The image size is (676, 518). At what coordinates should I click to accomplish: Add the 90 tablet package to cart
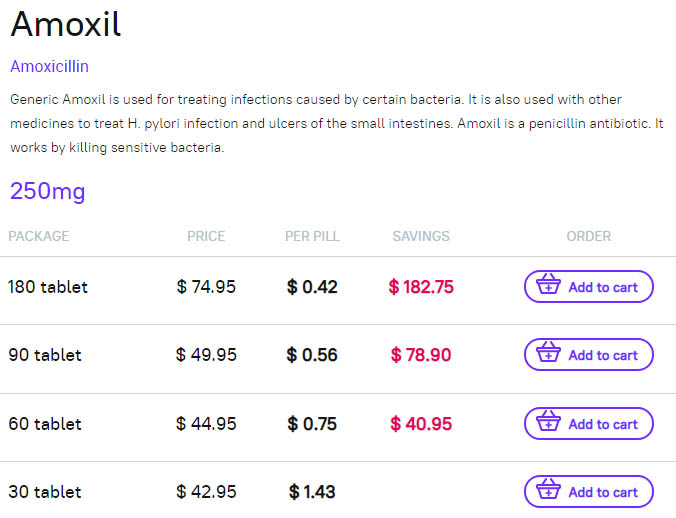pos(588,355)
